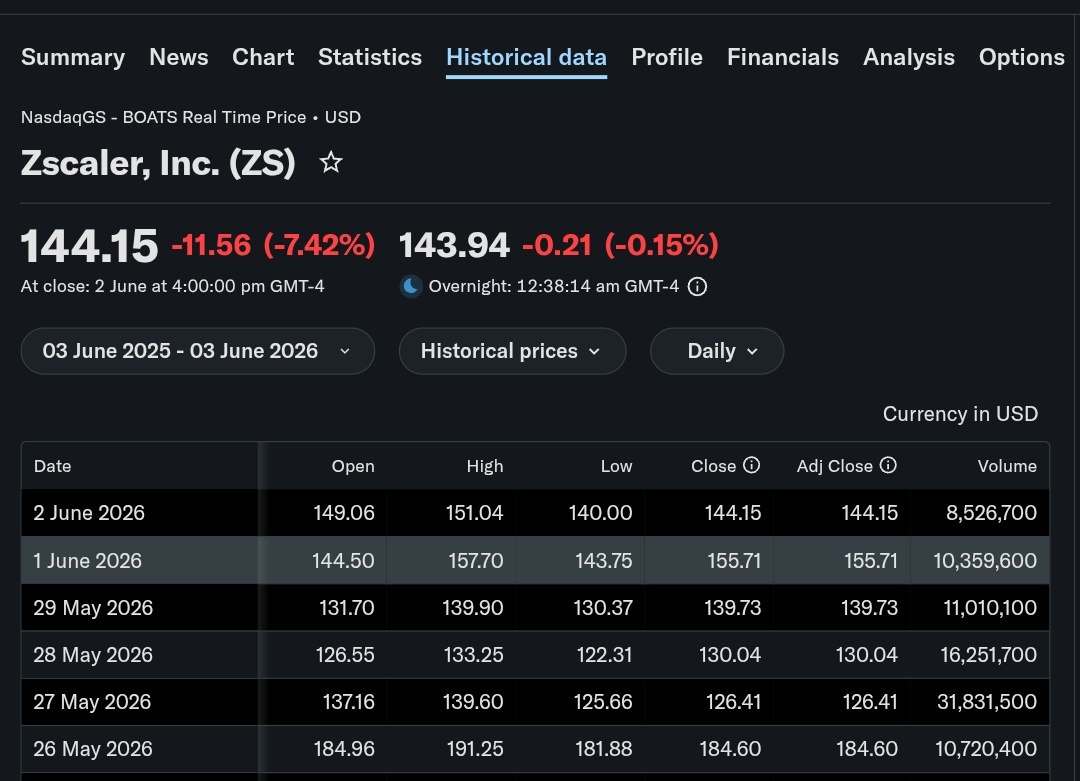Click the overnight moon icon
The image size is (1080, 781).
(x=411, y=287)
